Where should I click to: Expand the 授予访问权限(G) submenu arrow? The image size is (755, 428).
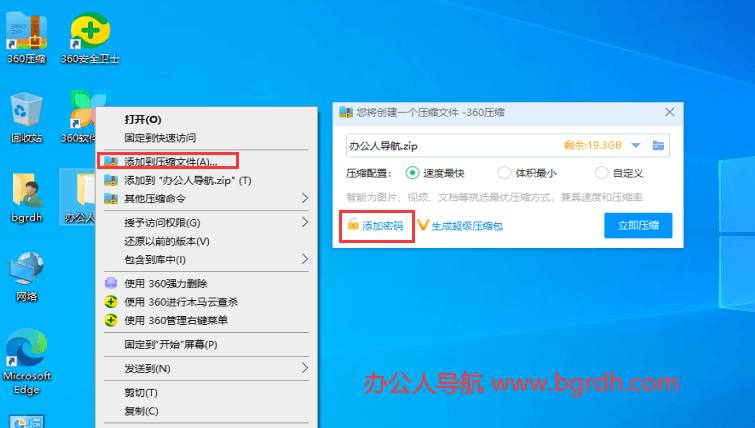304,222
